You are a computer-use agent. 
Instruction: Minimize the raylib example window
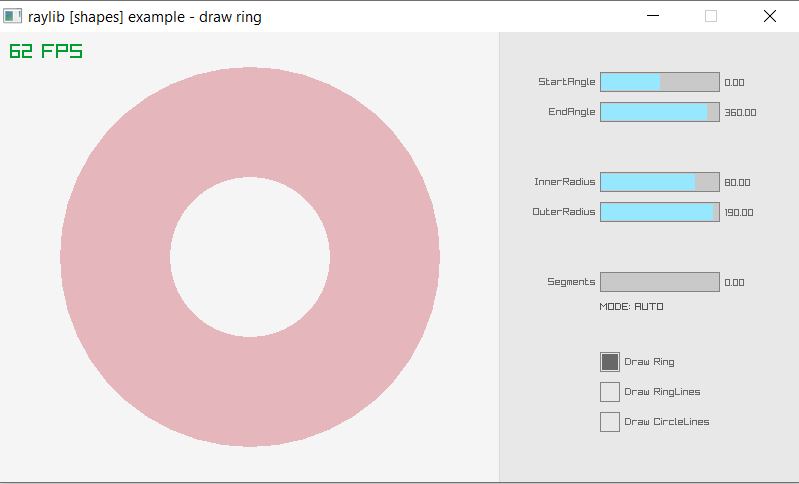pos(654,16)
